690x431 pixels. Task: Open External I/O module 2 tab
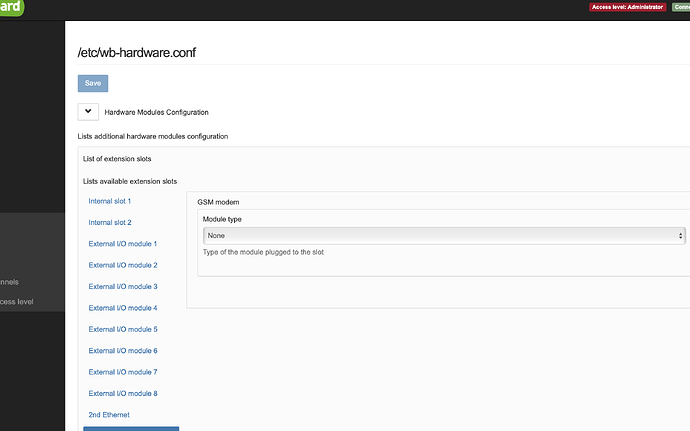click(123, 265)
